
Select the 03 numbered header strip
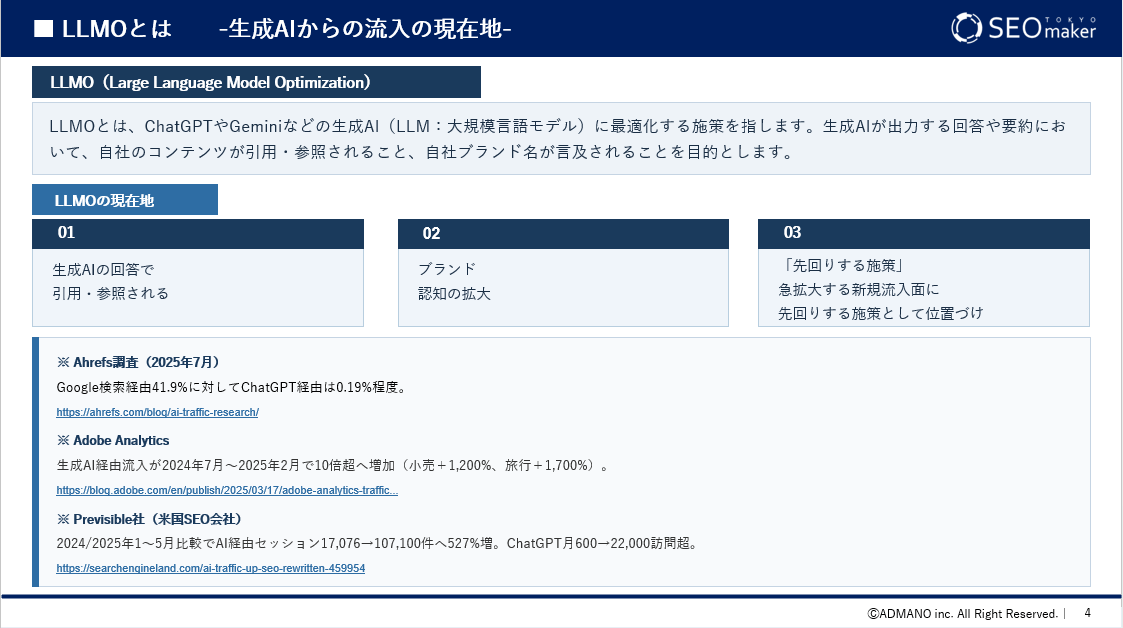pos(923,233)
